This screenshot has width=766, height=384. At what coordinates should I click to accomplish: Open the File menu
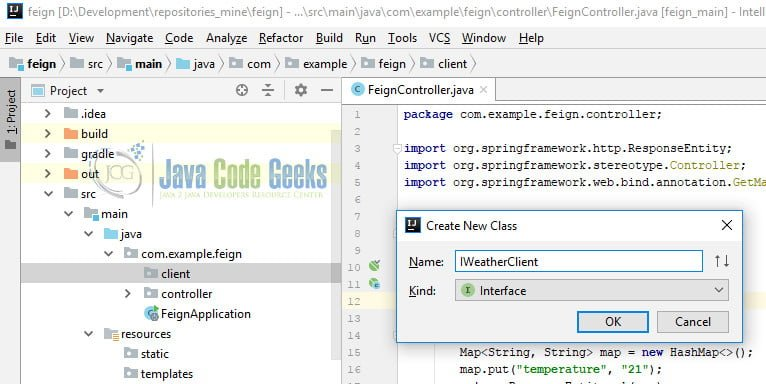[14, 38]
